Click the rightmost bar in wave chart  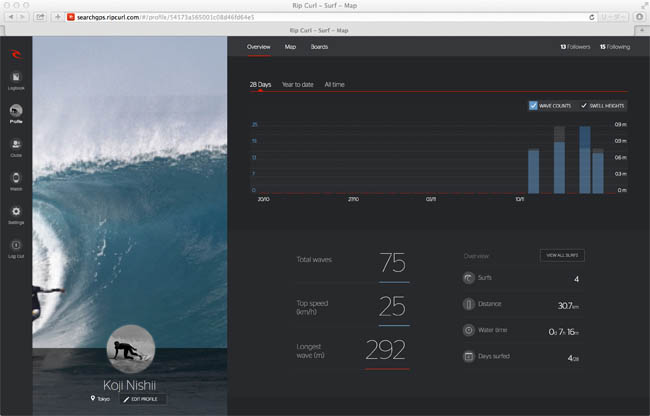[598, 171]
